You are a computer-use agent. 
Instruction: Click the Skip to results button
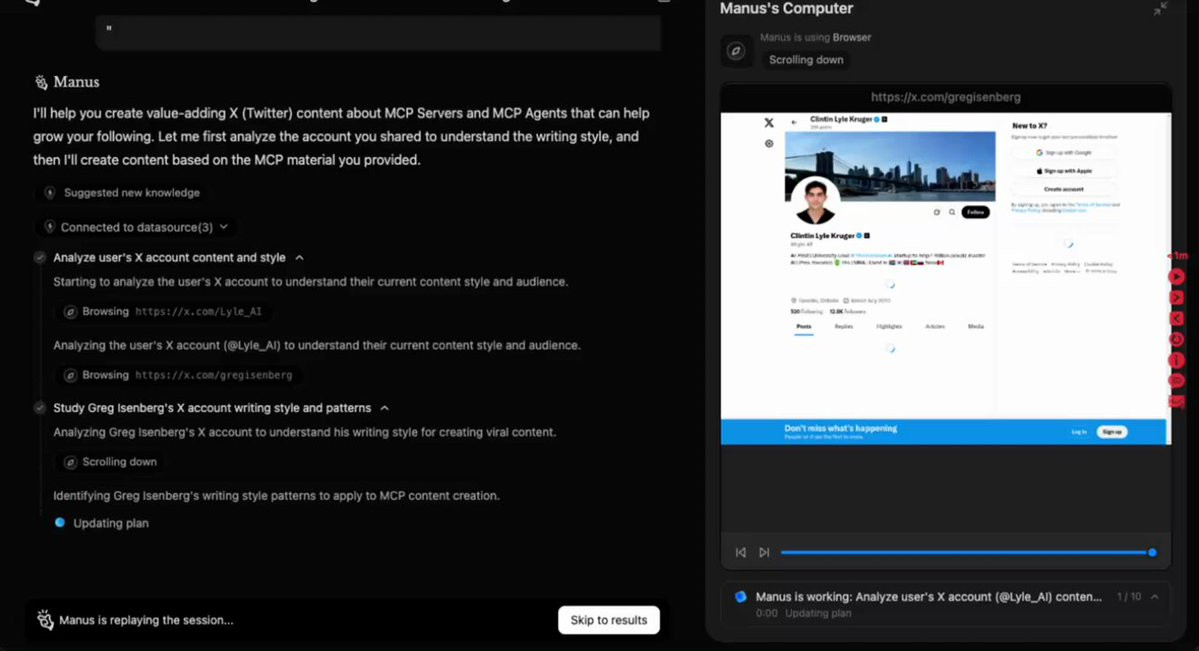609,620
